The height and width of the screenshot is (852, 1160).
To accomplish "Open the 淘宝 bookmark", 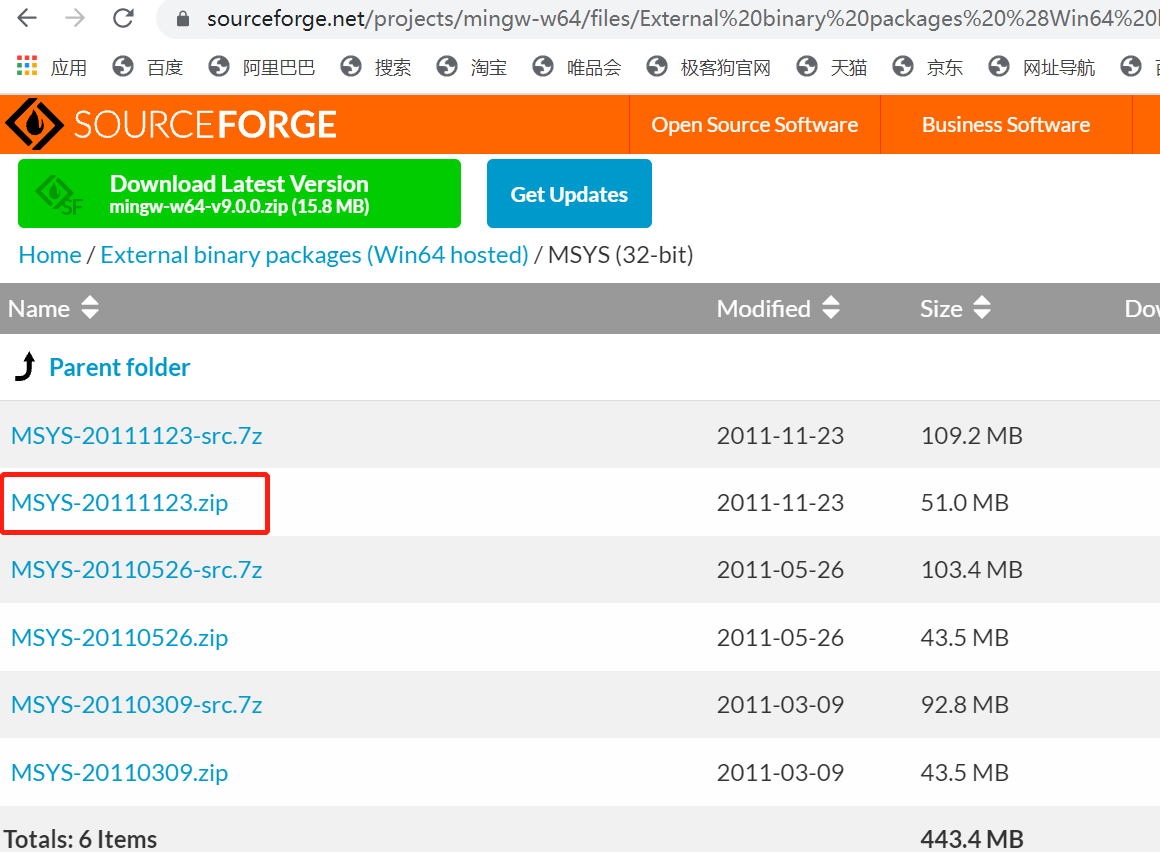I will pyautogui.click(x=489, y=66).
